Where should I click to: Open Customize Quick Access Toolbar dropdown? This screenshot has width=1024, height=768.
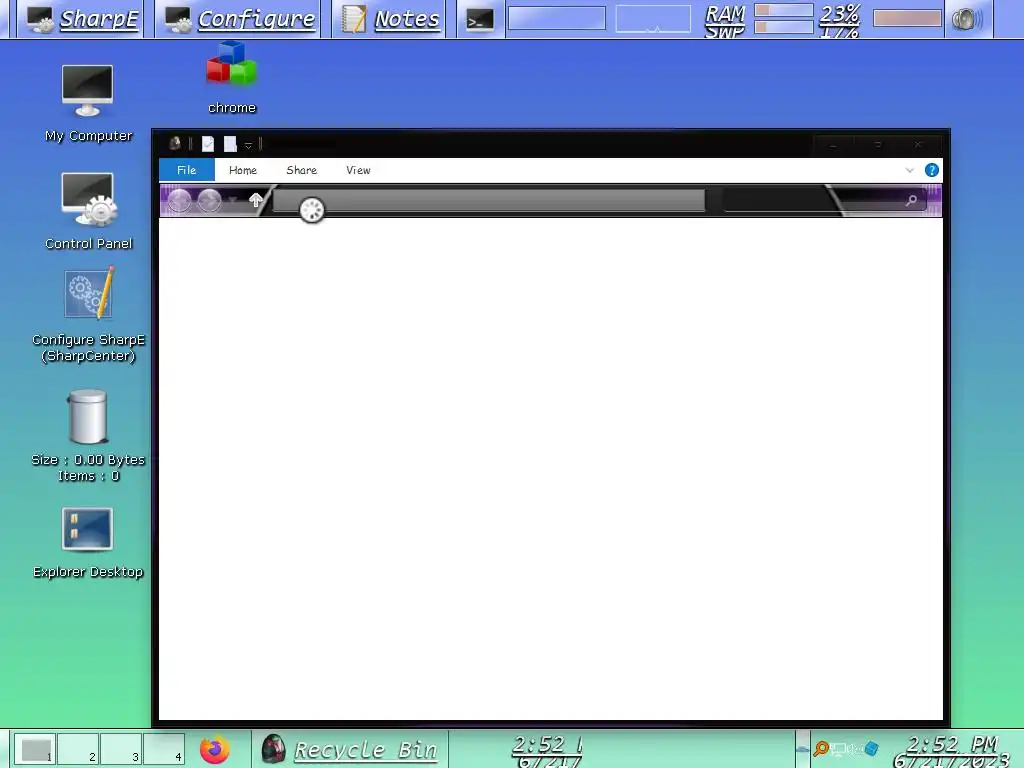click(248, 145)
